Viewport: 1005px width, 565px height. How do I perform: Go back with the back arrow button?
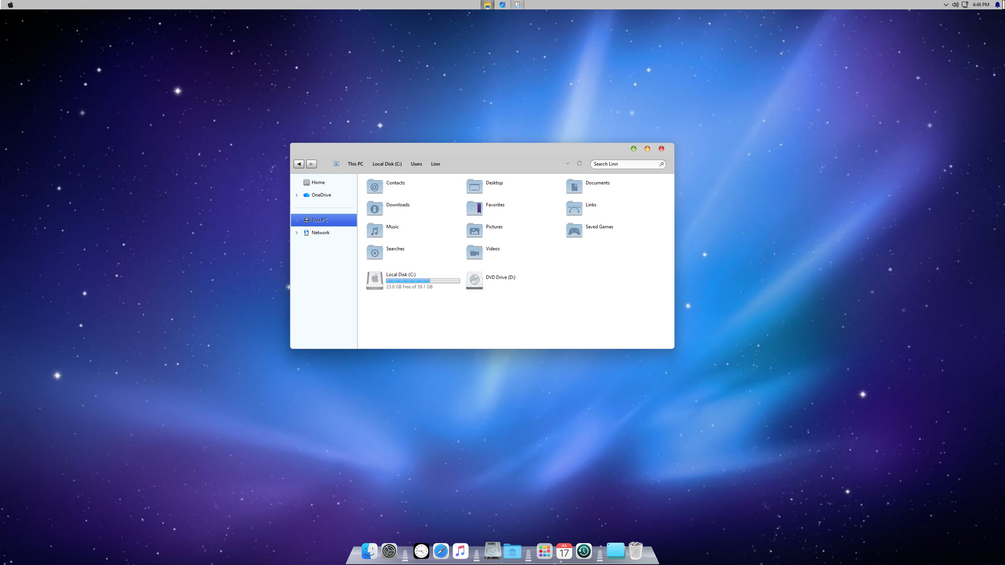pos(299,164)
